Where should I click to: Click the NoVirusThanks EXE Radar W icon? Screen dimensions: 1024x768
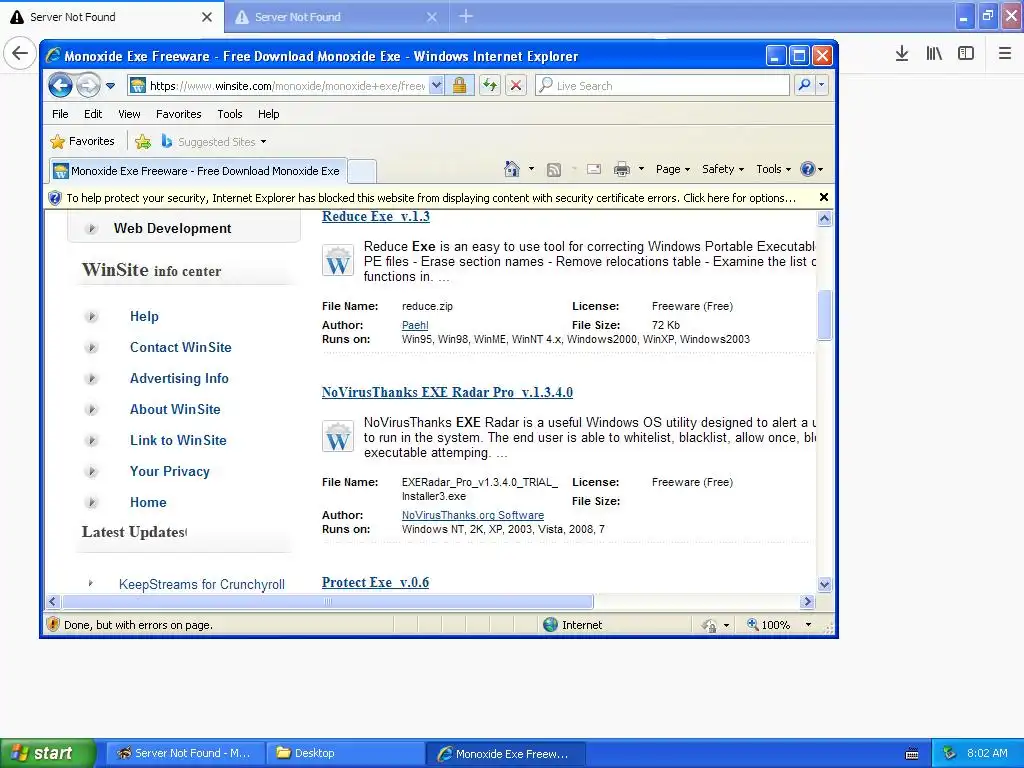click(x=338, y=437)
